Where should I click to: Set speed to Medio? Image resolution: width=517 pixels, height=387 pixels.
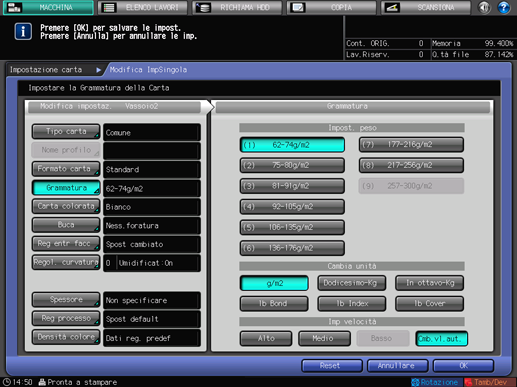point(324,339)
